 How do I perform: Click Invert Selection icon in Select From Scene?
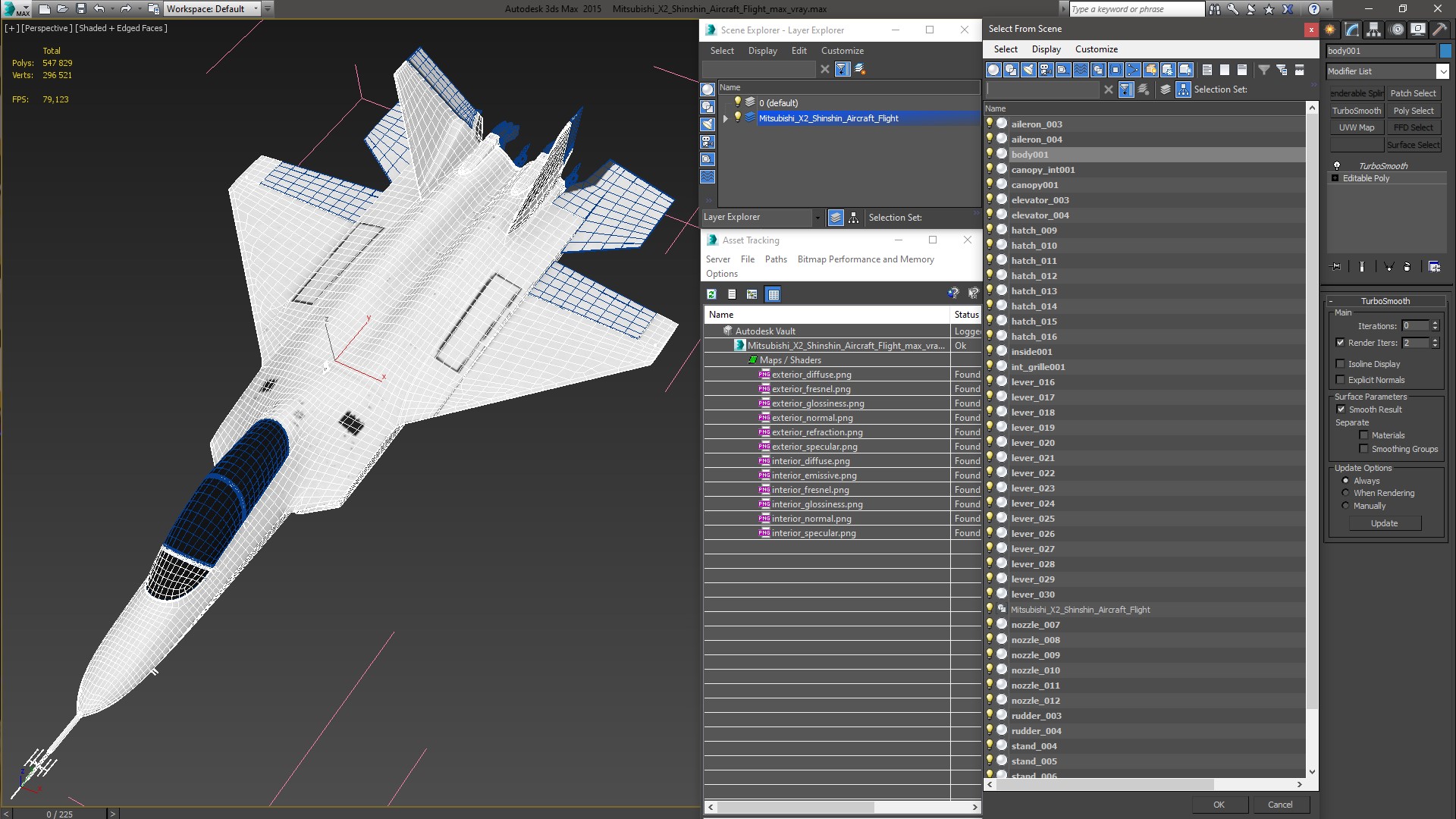1242,70
